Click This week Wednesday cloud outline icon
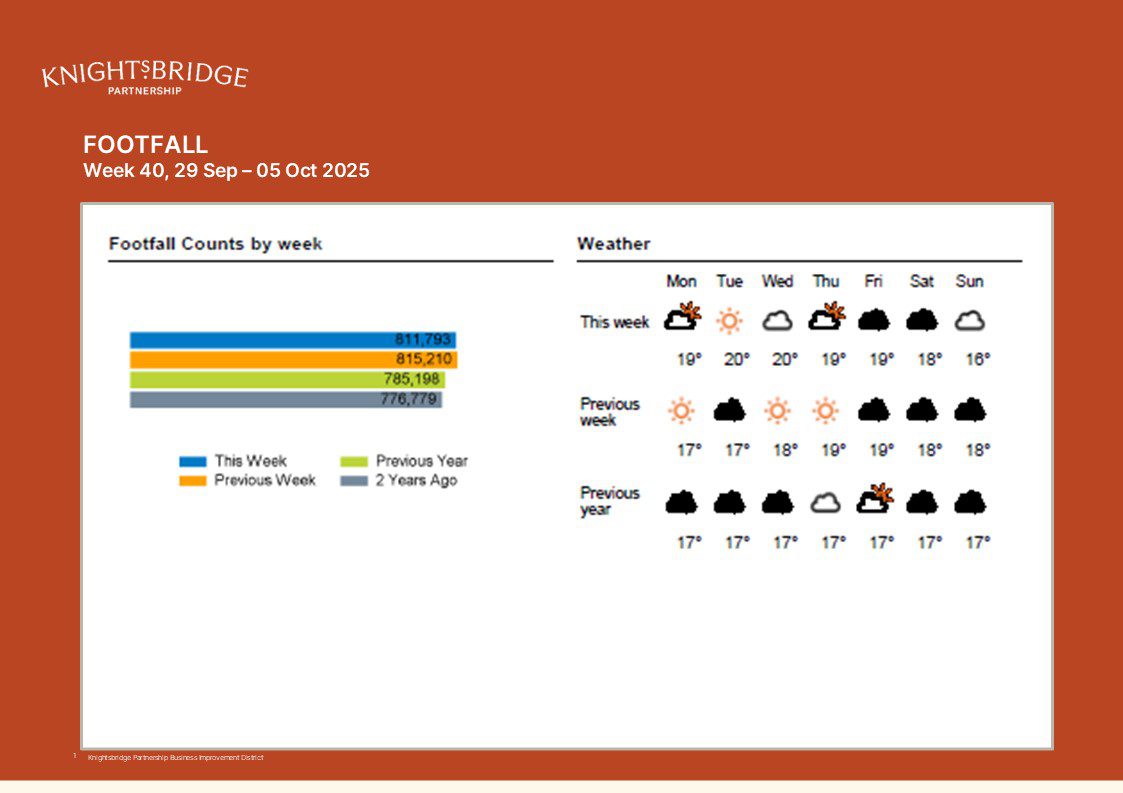 pos(778,321)
